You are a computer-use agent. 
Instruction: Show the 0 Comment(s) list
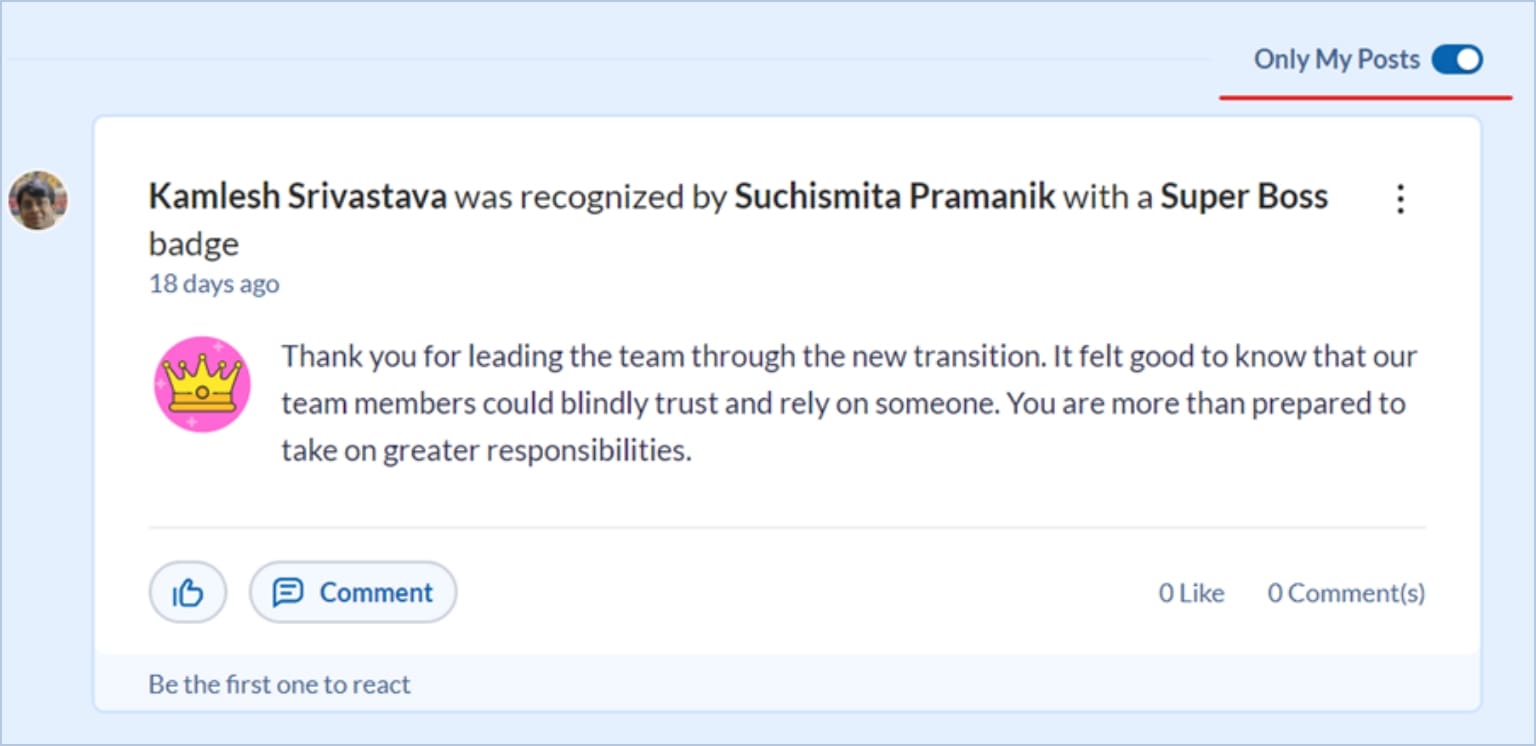click(1346, 593)
